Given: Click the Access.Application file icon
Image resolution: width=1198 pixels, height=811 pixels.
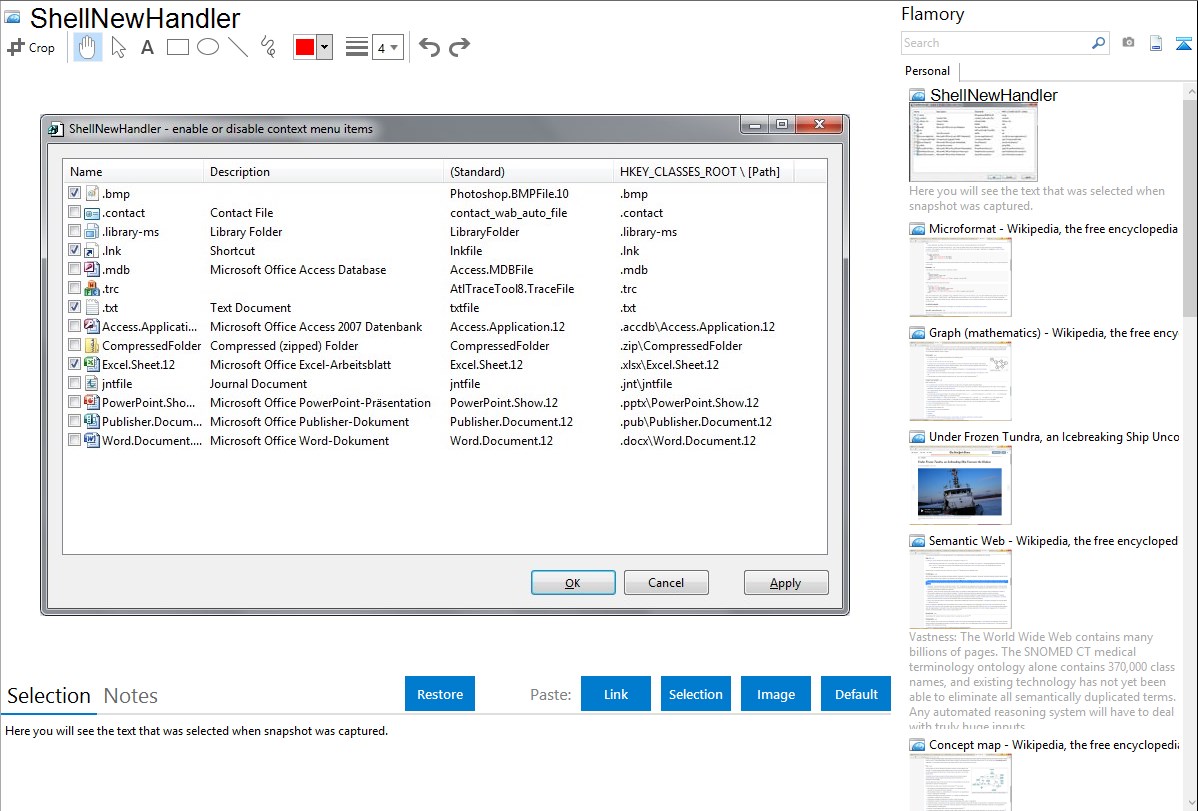Looking at the screenshot, I should click(x=92, y=326).
